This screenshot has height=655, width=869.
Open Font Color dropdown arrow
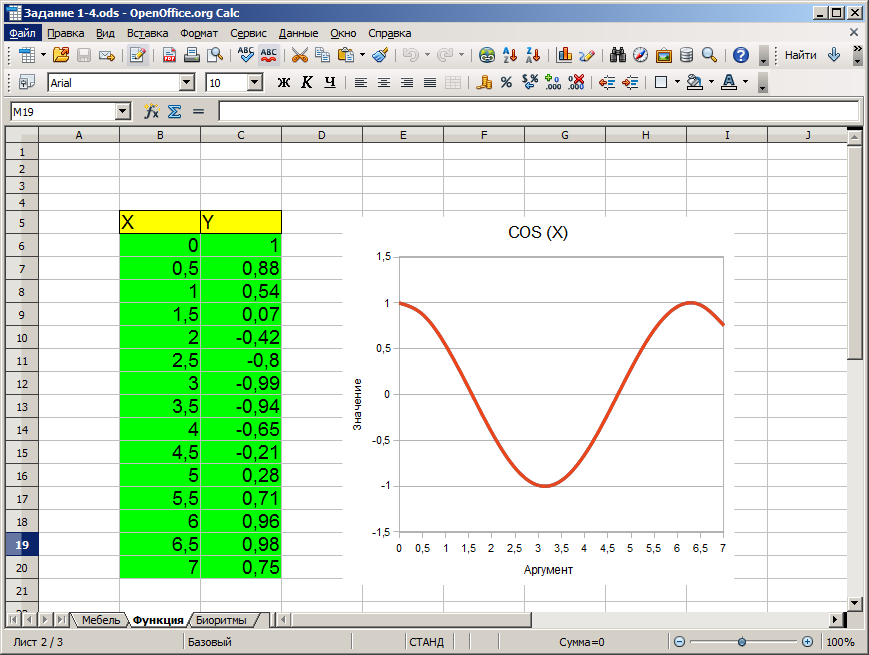(x=745, y=83)
